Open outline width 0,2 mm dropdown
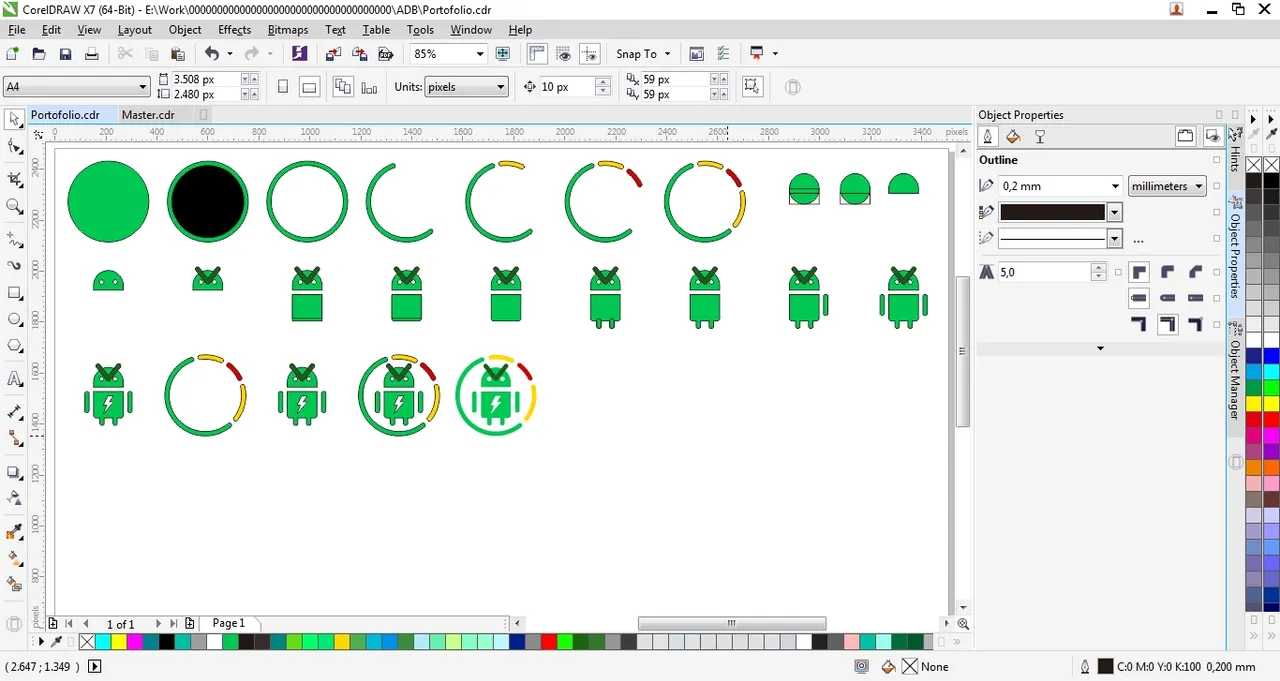1280x681 pixels. click(1115, 186)
